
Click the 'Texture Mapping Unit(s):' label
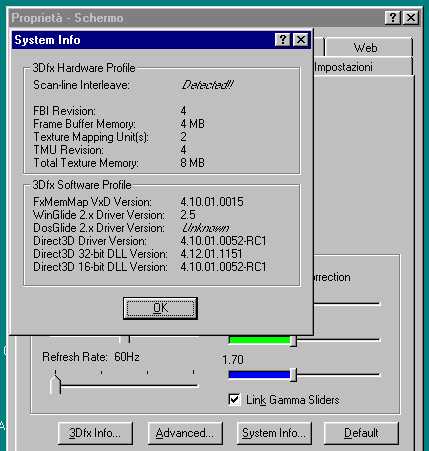tap(91, 137)
